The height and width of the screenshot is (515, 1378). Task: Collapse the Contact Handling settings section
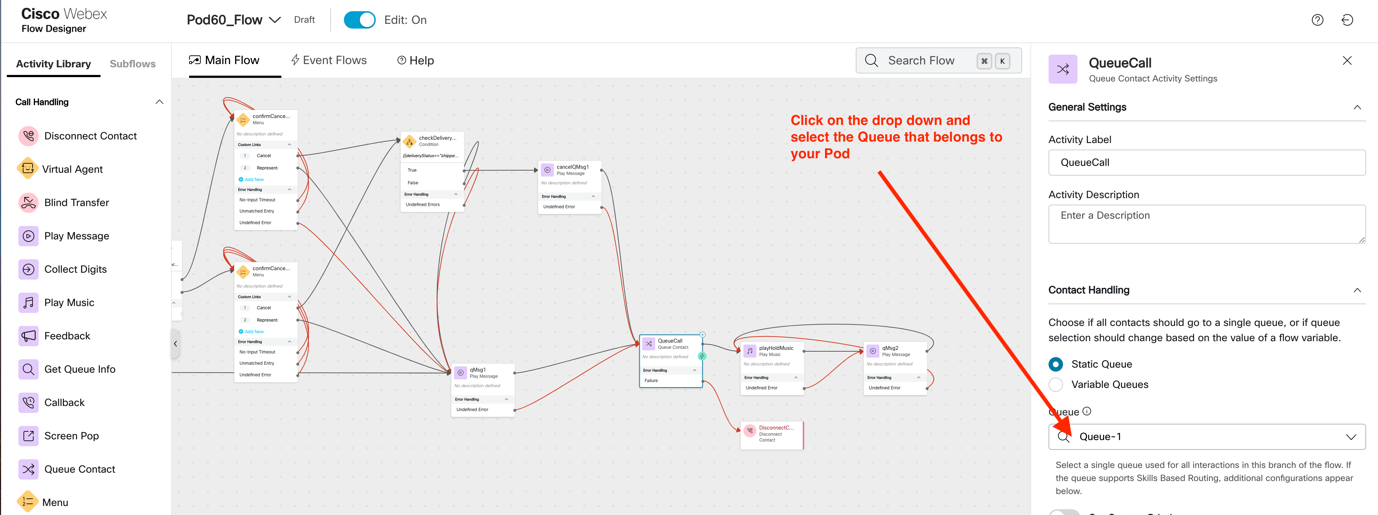pos(1356,290)
